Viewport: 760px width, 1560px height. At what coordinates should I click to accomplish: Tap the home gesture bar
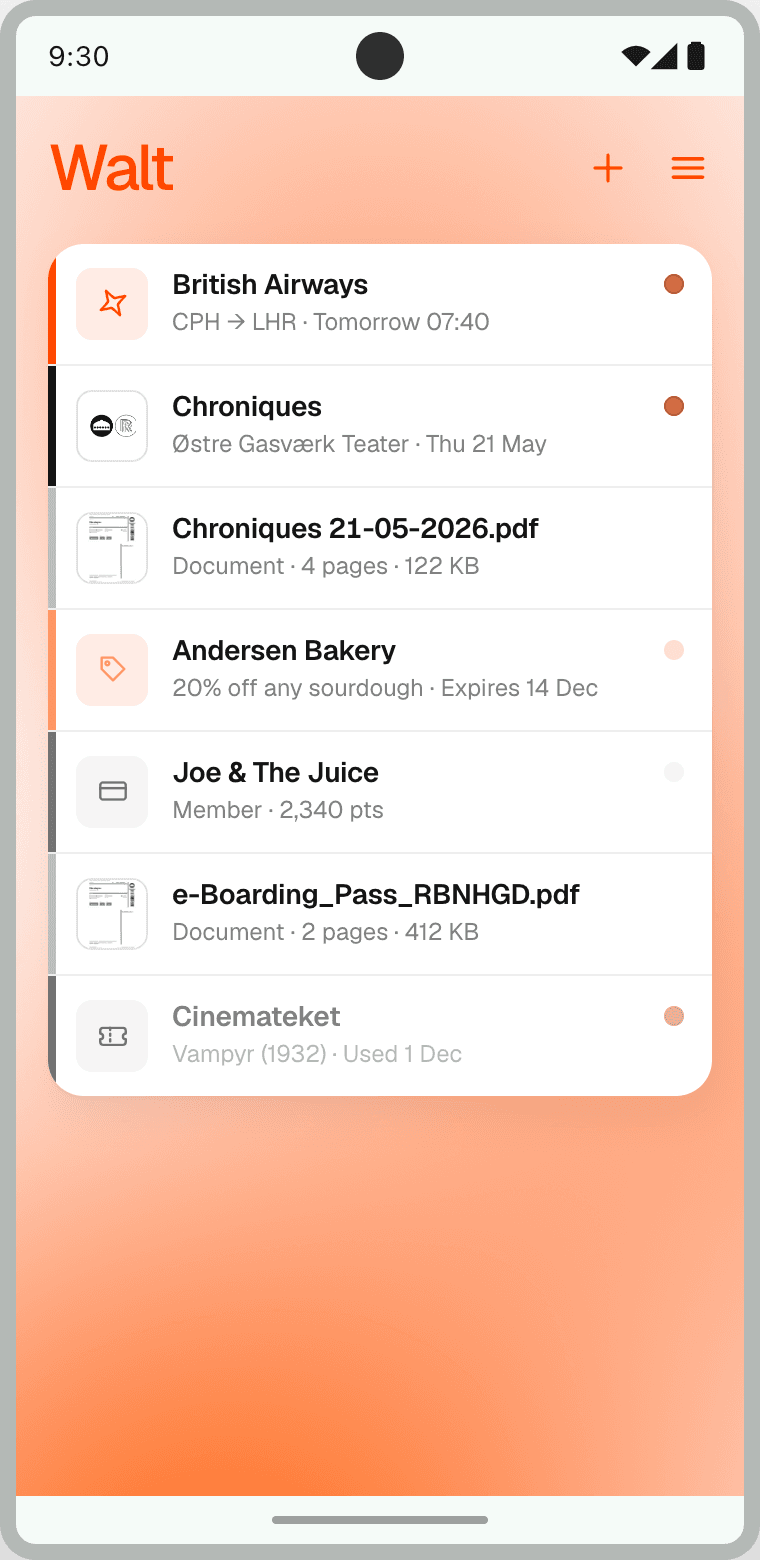380,1520
